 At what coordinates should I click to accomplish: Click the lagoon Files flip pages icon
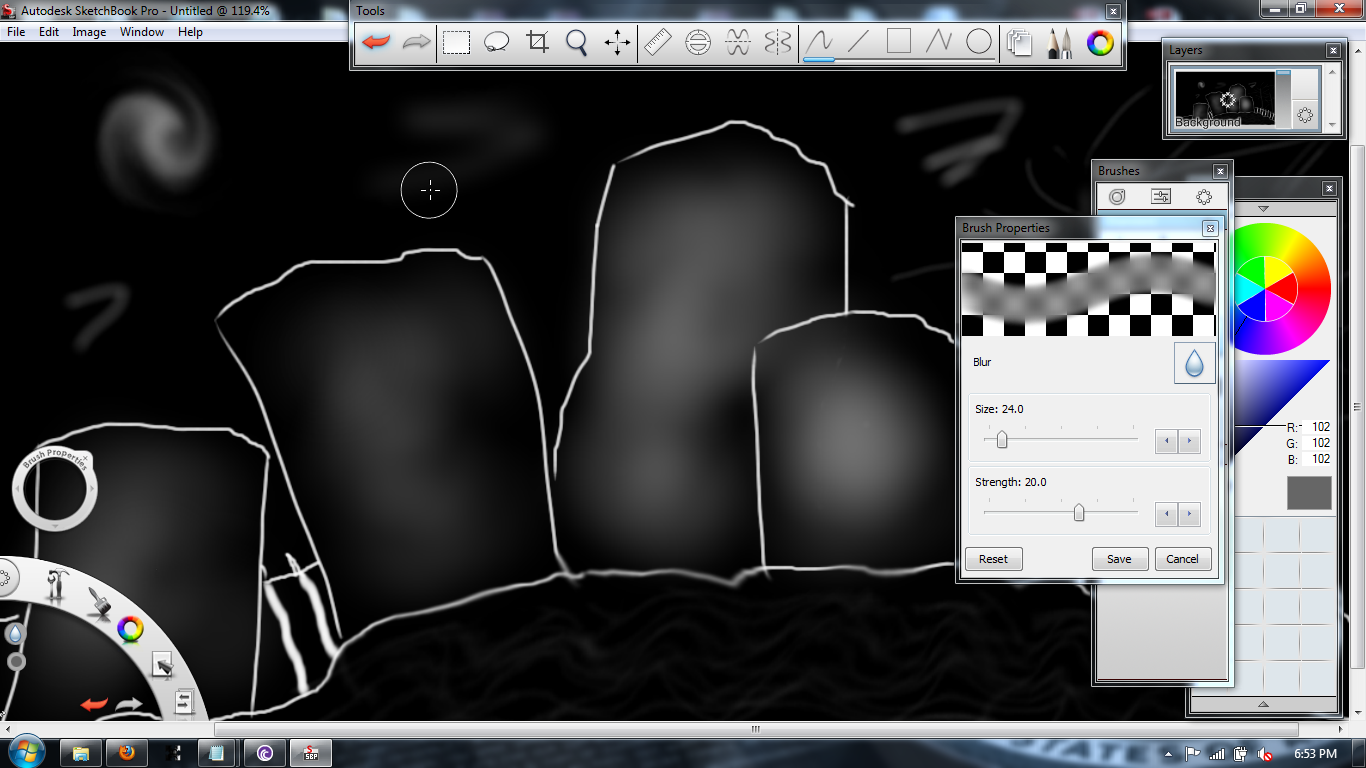click(x=183, y=702)
